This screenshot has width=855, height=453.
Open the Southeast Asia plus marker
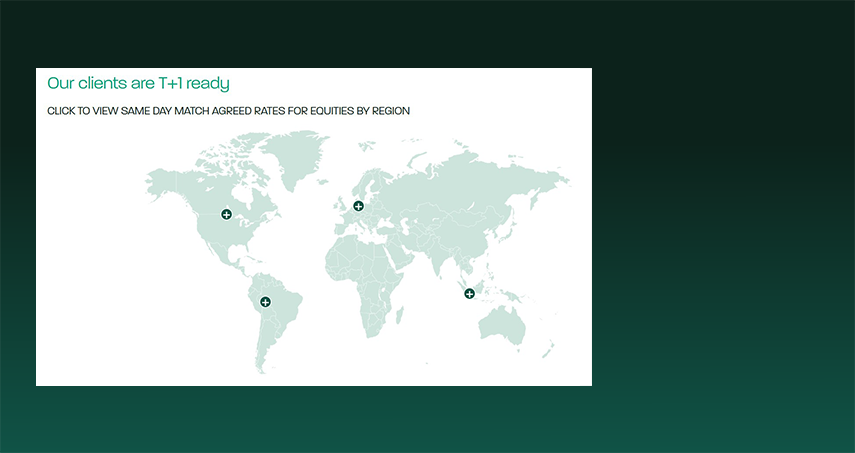tap(469, 294)
